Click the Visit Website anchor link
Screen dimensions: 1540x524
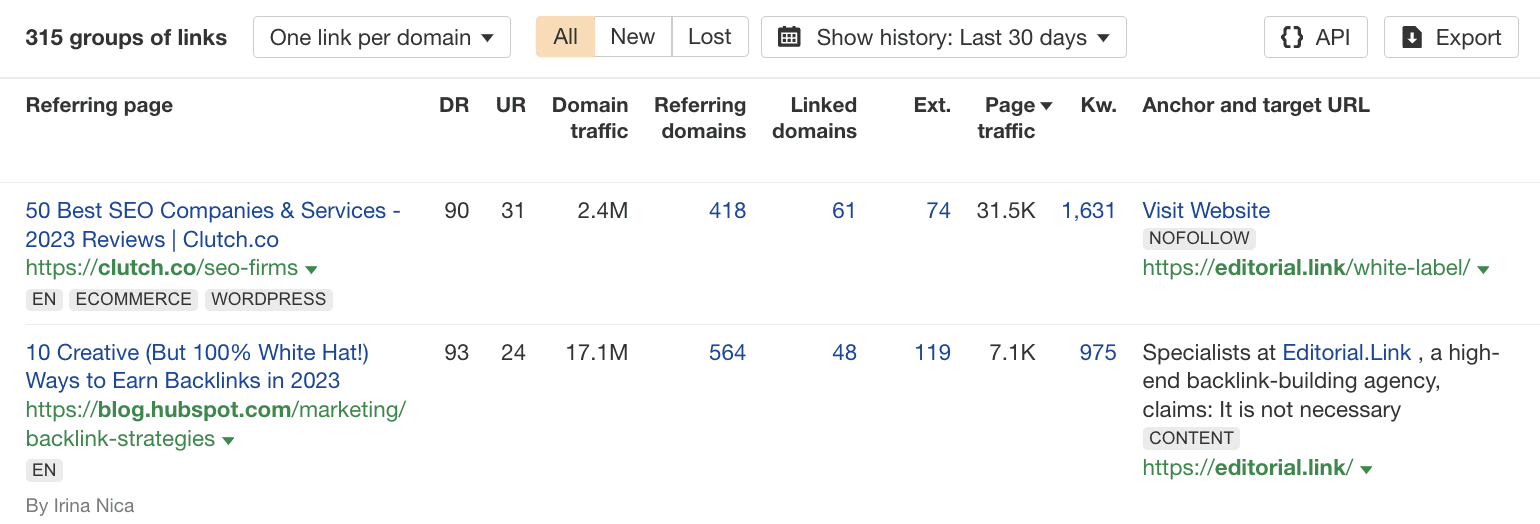click(1206, 211)
